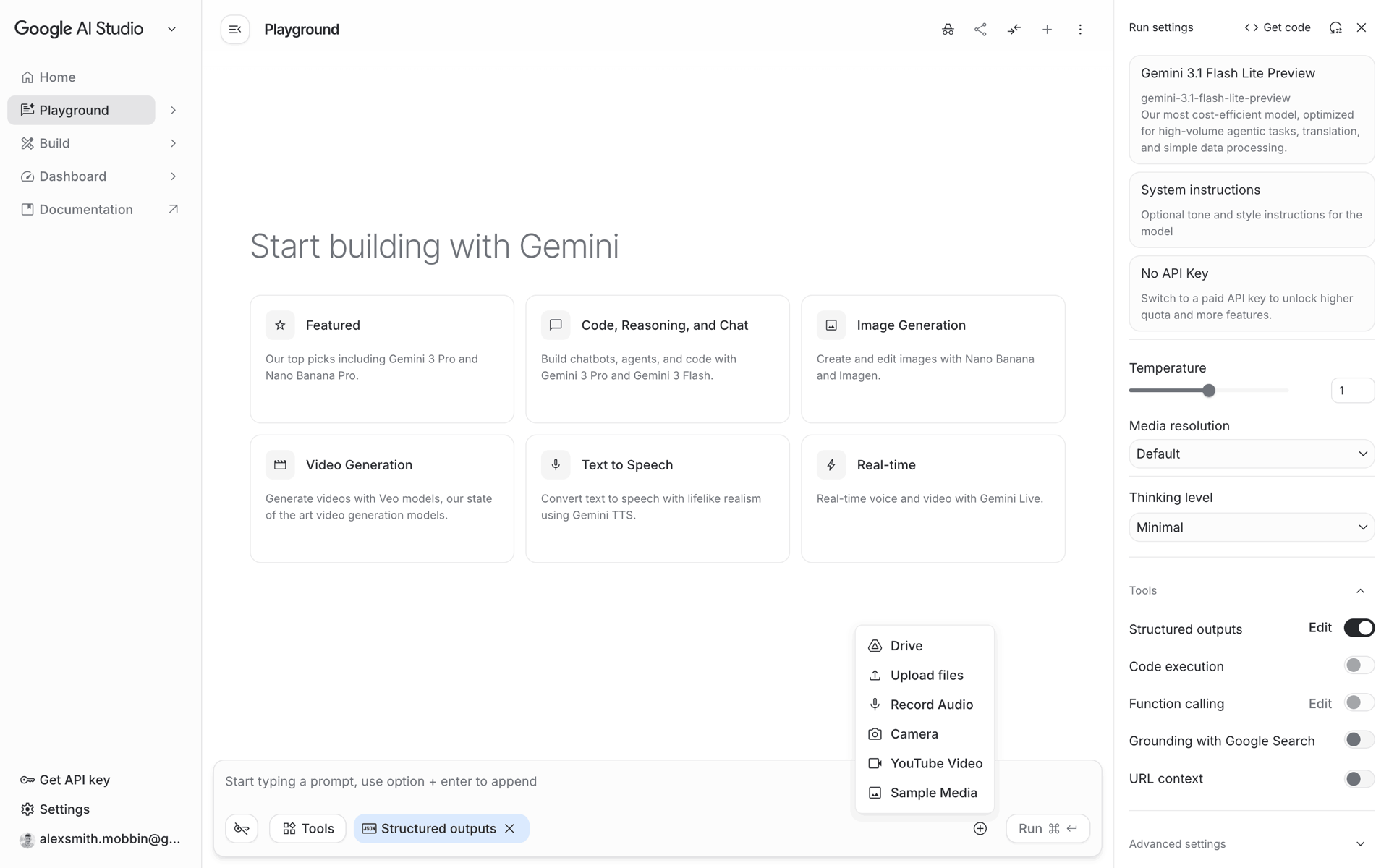Viewport: 1389px width, 868px height.
Task: Open the three-dot more options menu
Action: 1080,30
